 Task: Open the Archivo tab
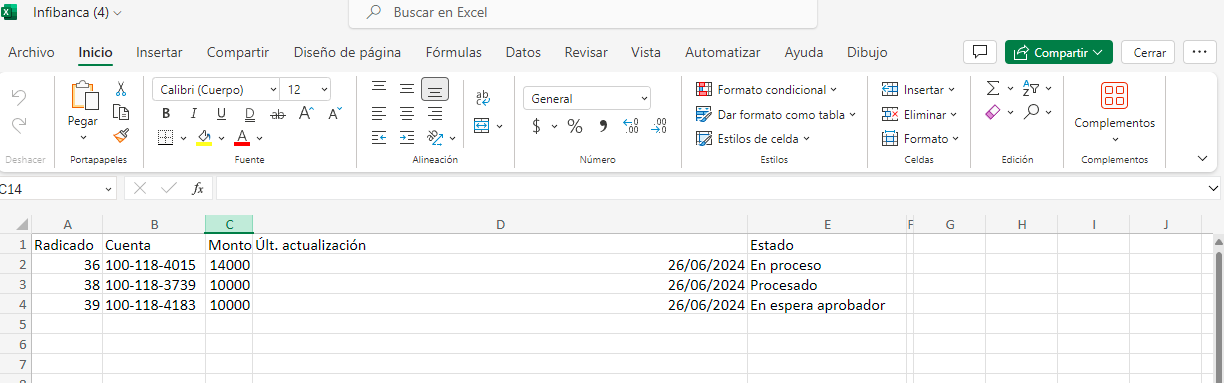[x=31, y=52]
